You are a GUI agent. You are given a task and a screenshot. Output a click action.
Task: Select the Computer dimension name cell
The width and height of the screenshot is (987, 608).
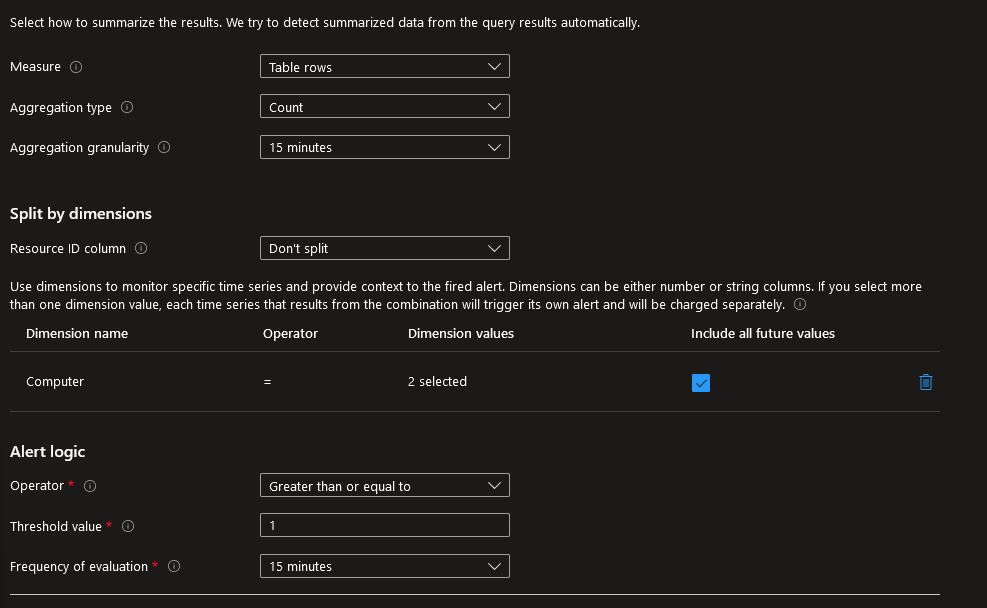click(x=55, y=382)
